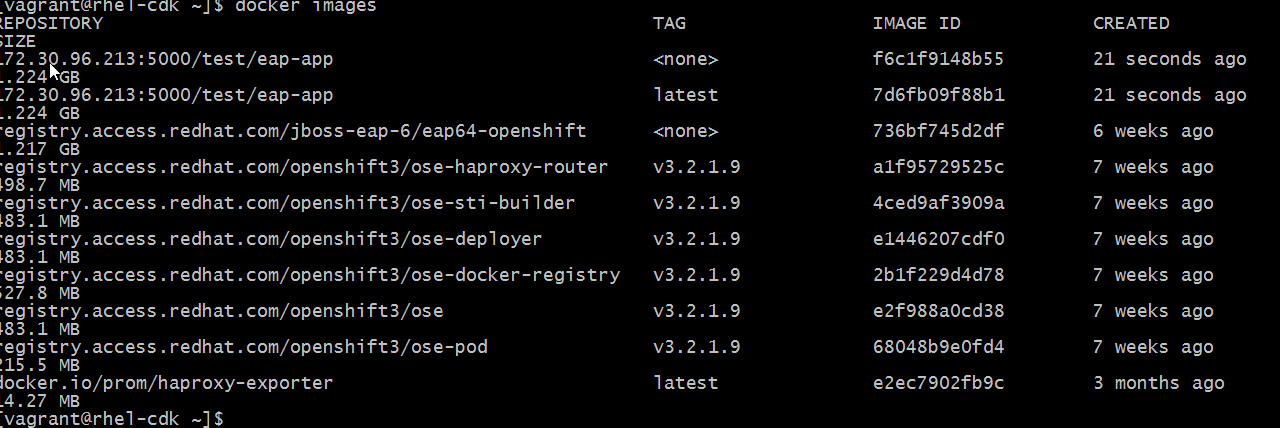This screenshot has height=428, width=1280.
Task: Select the docker.io/prom/haproxy-exporter repository
Action: tap(166, 383)
